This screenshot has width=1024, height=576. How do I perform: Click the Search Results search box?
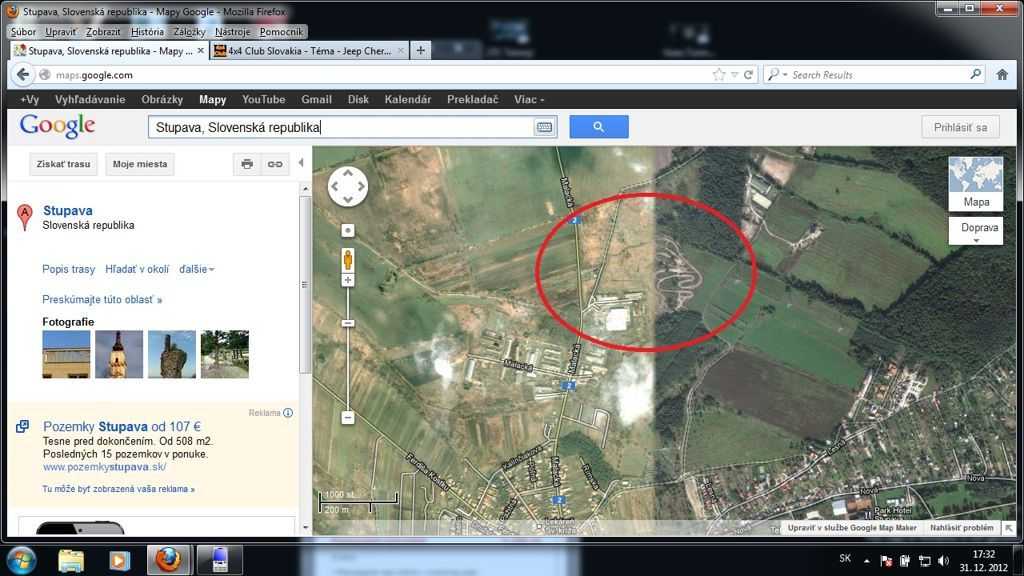click(x=878, y=75)
